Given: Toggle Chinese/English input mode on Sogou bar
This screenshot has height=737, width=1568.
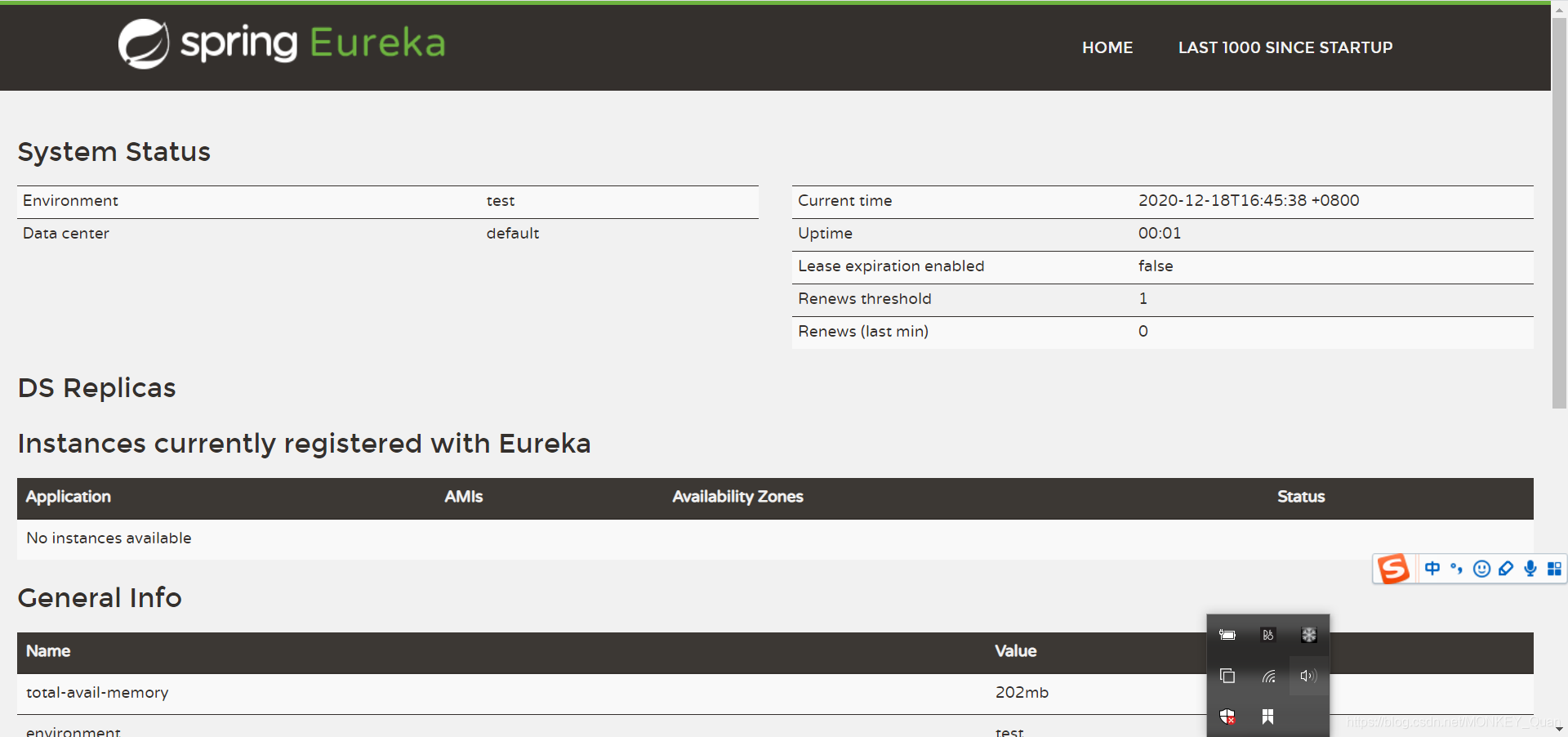Looking at the screenshot, I should 1432,569.
